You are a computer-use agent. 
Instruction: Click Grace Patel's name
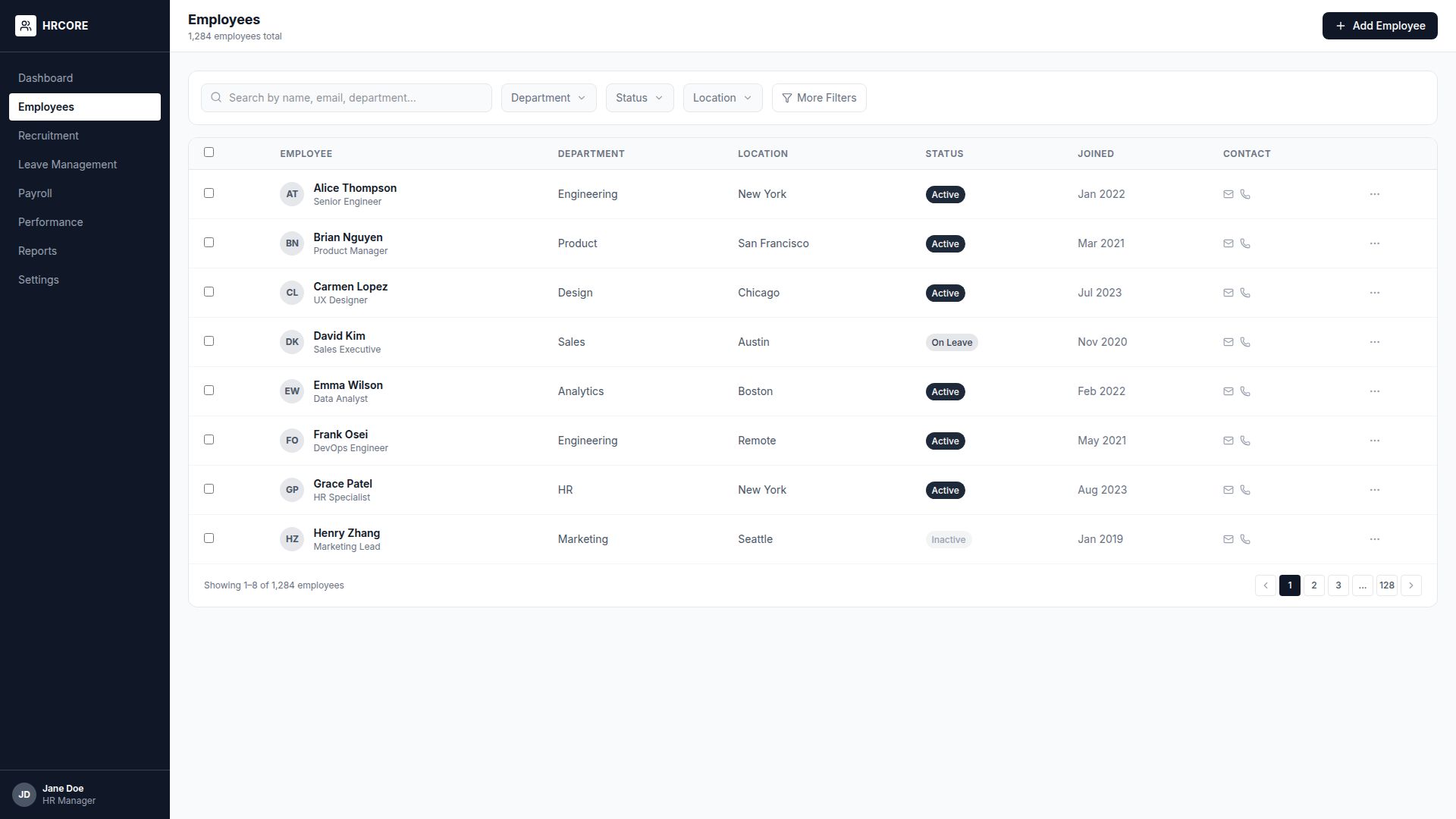coord(343,484)
